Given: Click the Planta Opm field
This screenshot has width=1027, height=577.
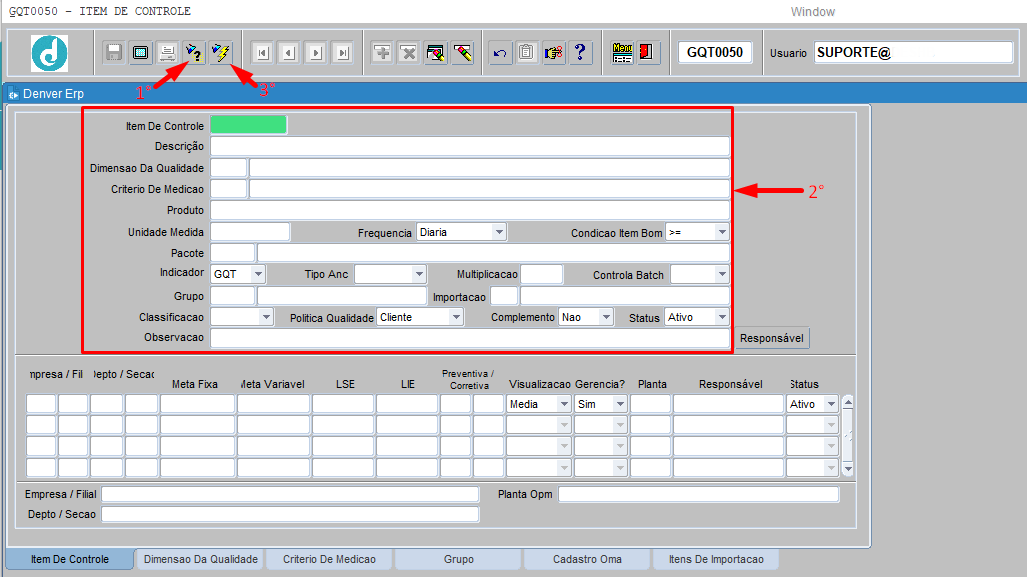Looking at the screenshot, I should [698, 494].
